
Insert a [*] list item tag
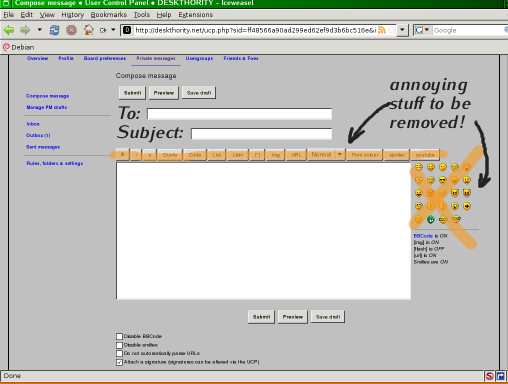pos(257,155)
